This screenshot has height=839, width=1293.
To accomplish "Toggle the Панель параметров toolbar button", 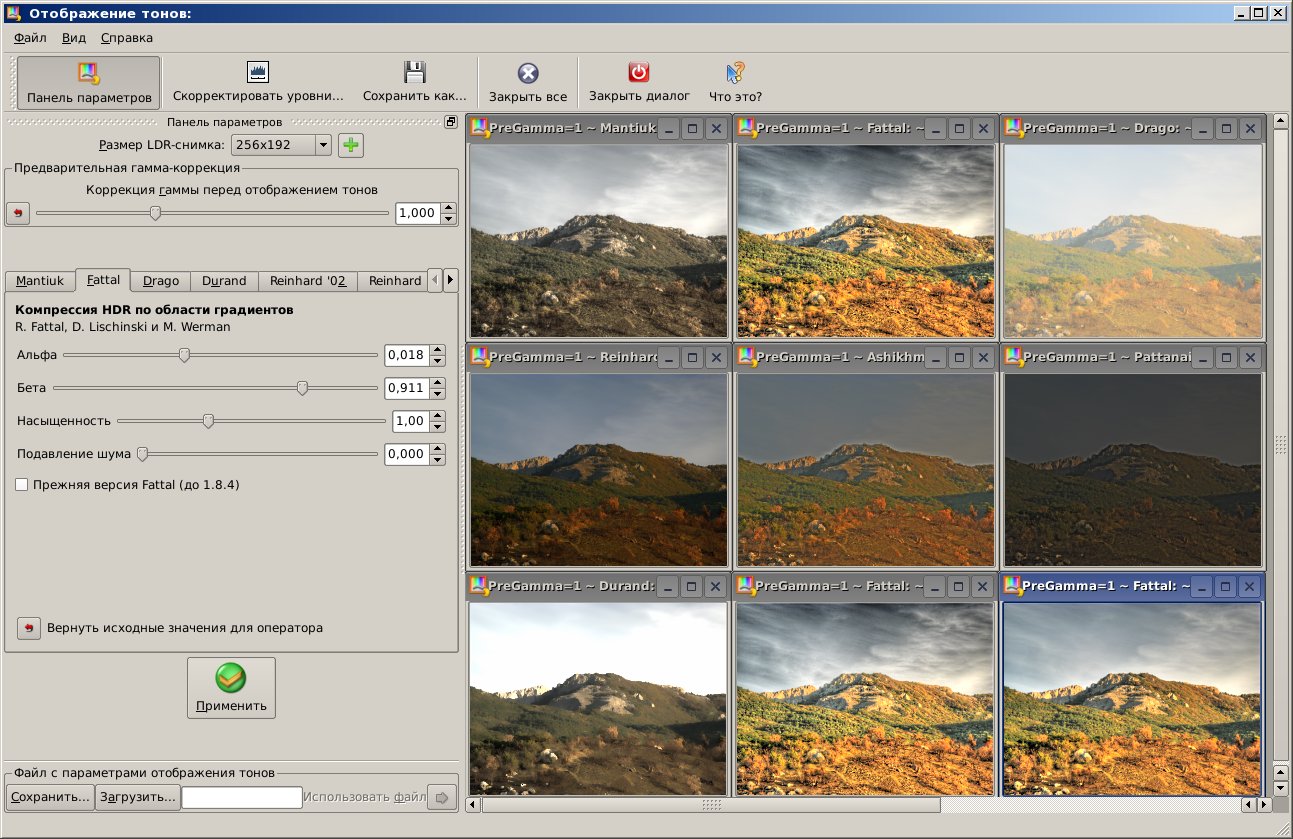I will point(89,82).
